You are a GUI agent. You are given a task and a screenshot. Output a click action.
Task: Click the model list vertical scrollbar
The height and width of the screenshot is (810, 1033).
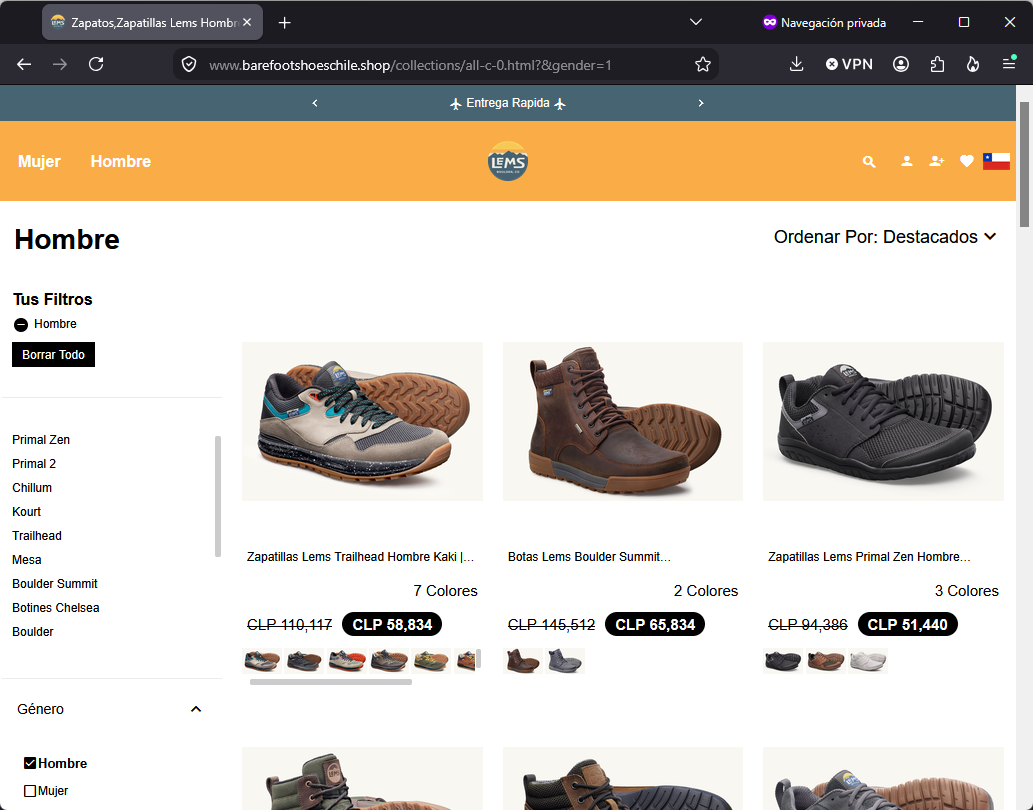(x=217, y=497)
